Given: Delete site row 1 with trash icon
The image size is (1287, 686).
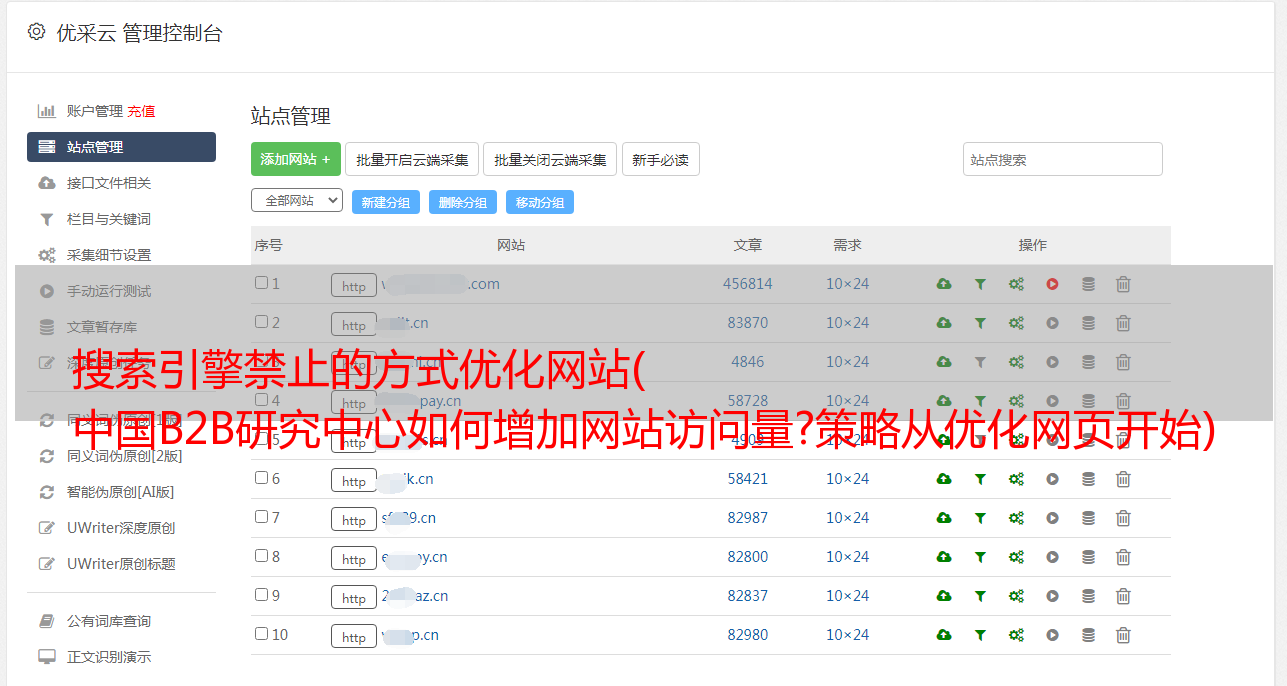Looking at the screenshot, I should coord(1123,284).
